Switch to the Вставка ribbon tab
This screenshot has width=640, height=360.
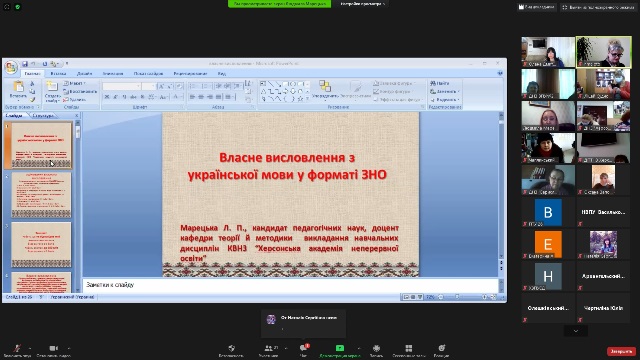tap(58, 73)
